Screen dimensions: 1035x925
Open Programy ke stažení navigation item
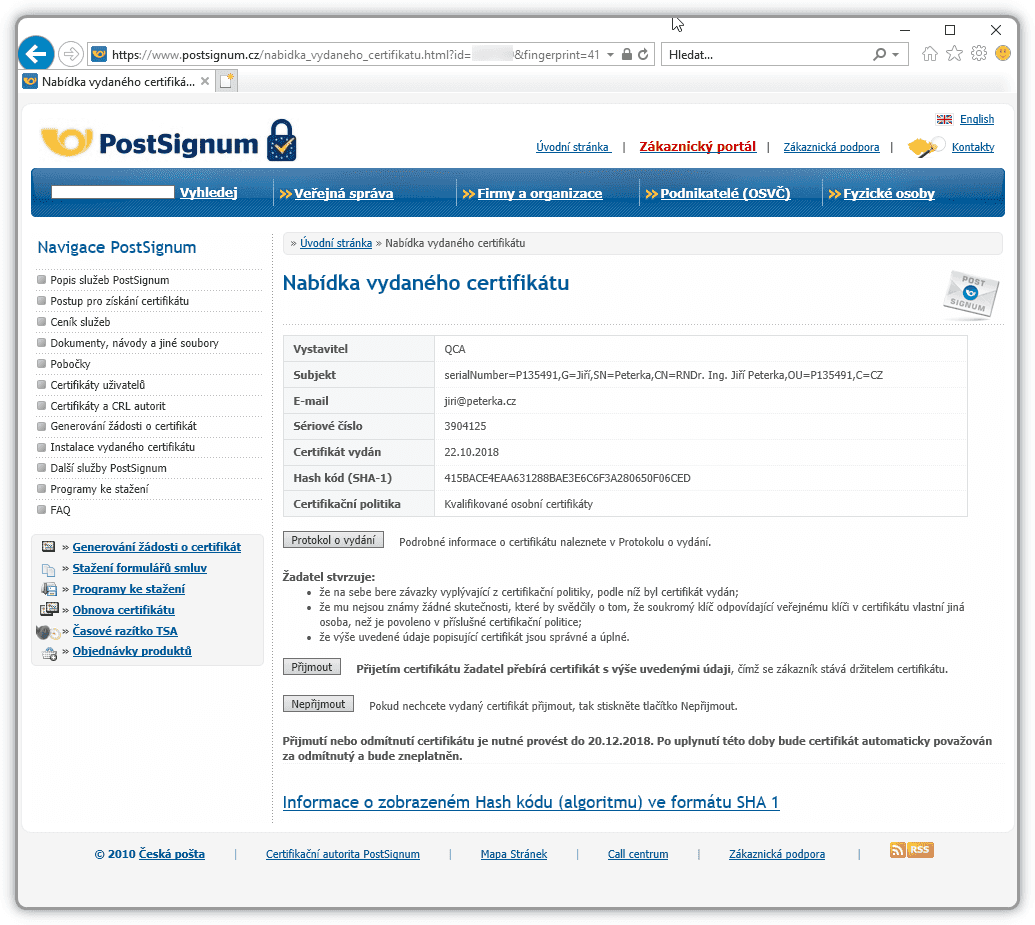pyautogui.click(x=99, y=489)
